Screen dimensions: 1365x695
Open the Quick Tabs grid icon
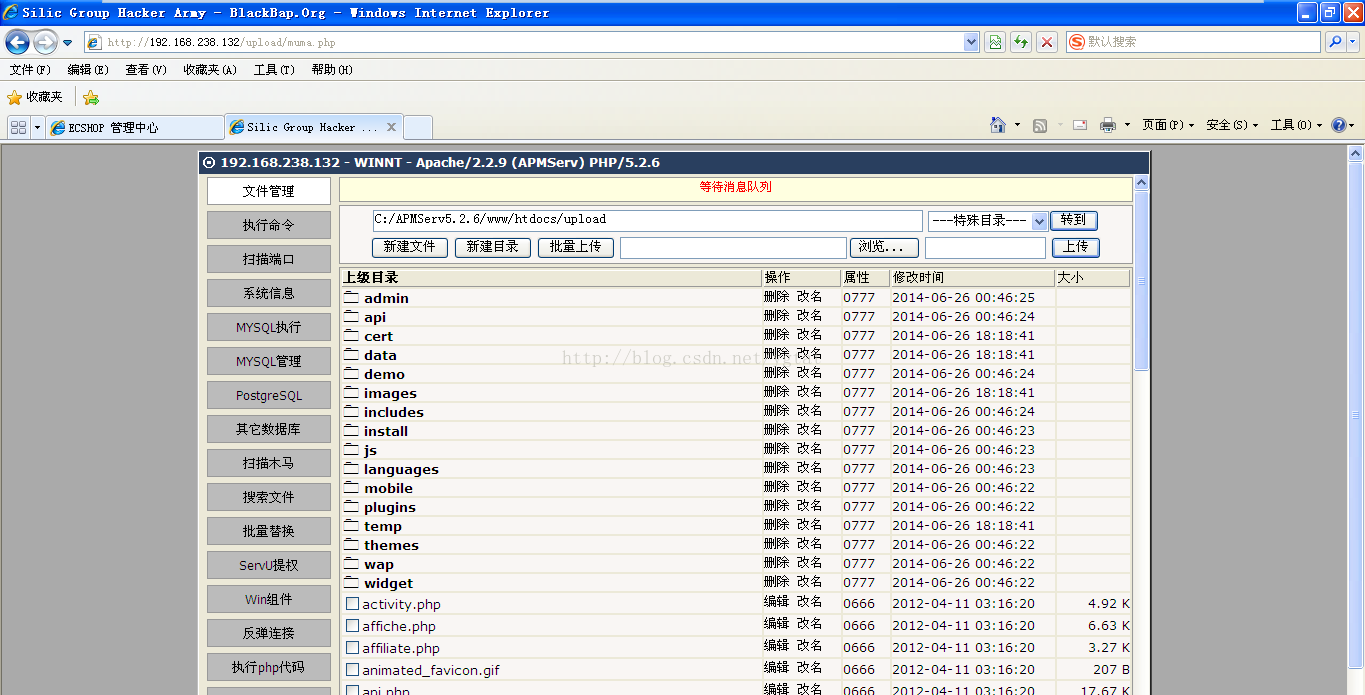click(18, 127)
